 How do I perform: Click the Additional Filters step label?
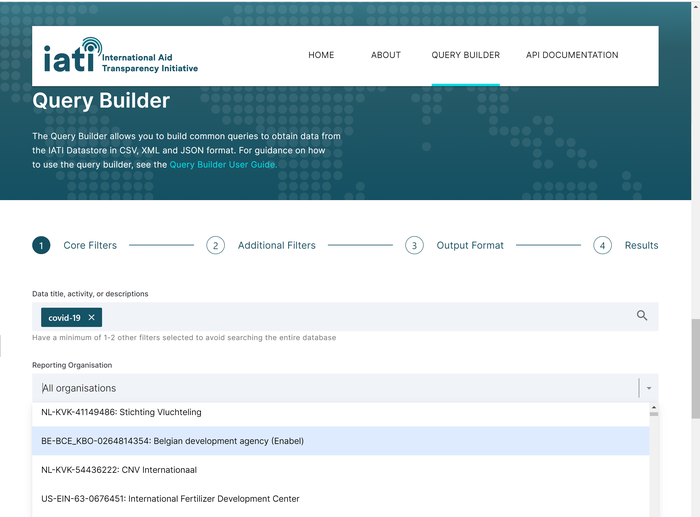coord(276,245)
